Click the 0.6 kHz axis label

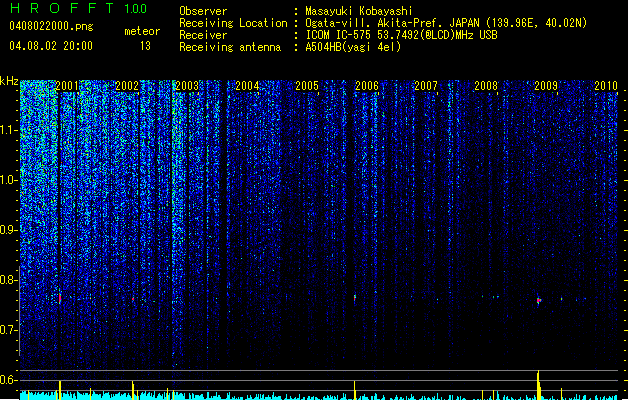point(8,380)
